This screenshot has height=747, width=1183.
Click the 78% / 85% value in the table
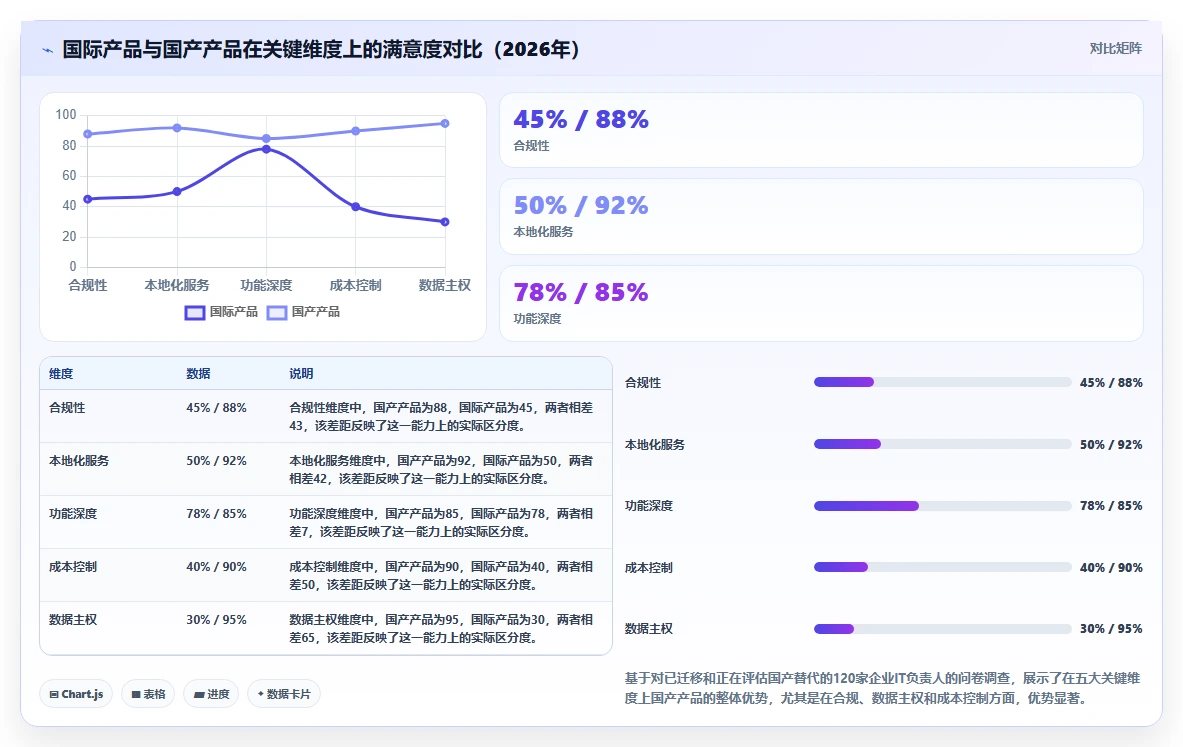coord(217,513)
